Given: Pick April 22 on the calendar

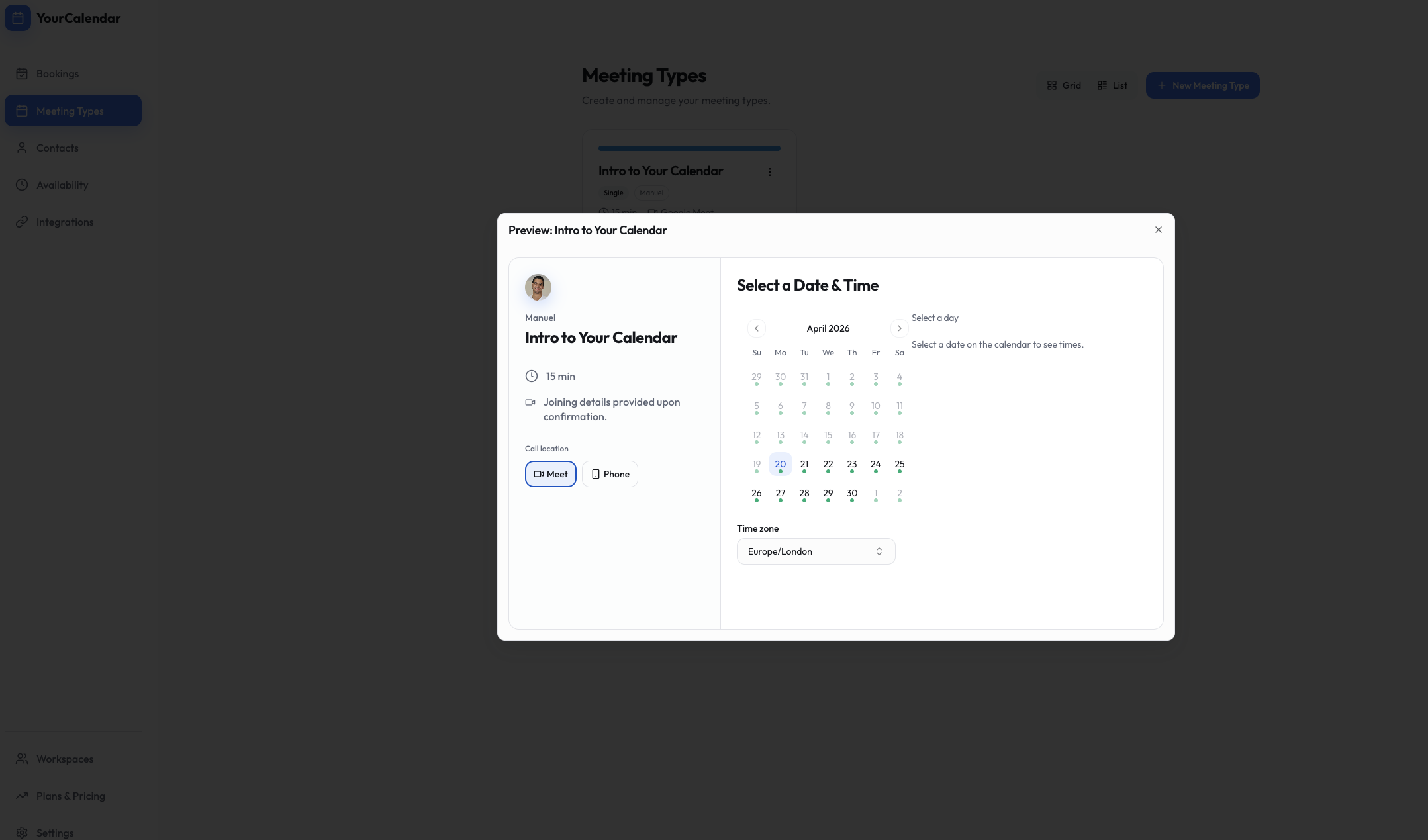Looking at the screenshot, I should (828, 465).
